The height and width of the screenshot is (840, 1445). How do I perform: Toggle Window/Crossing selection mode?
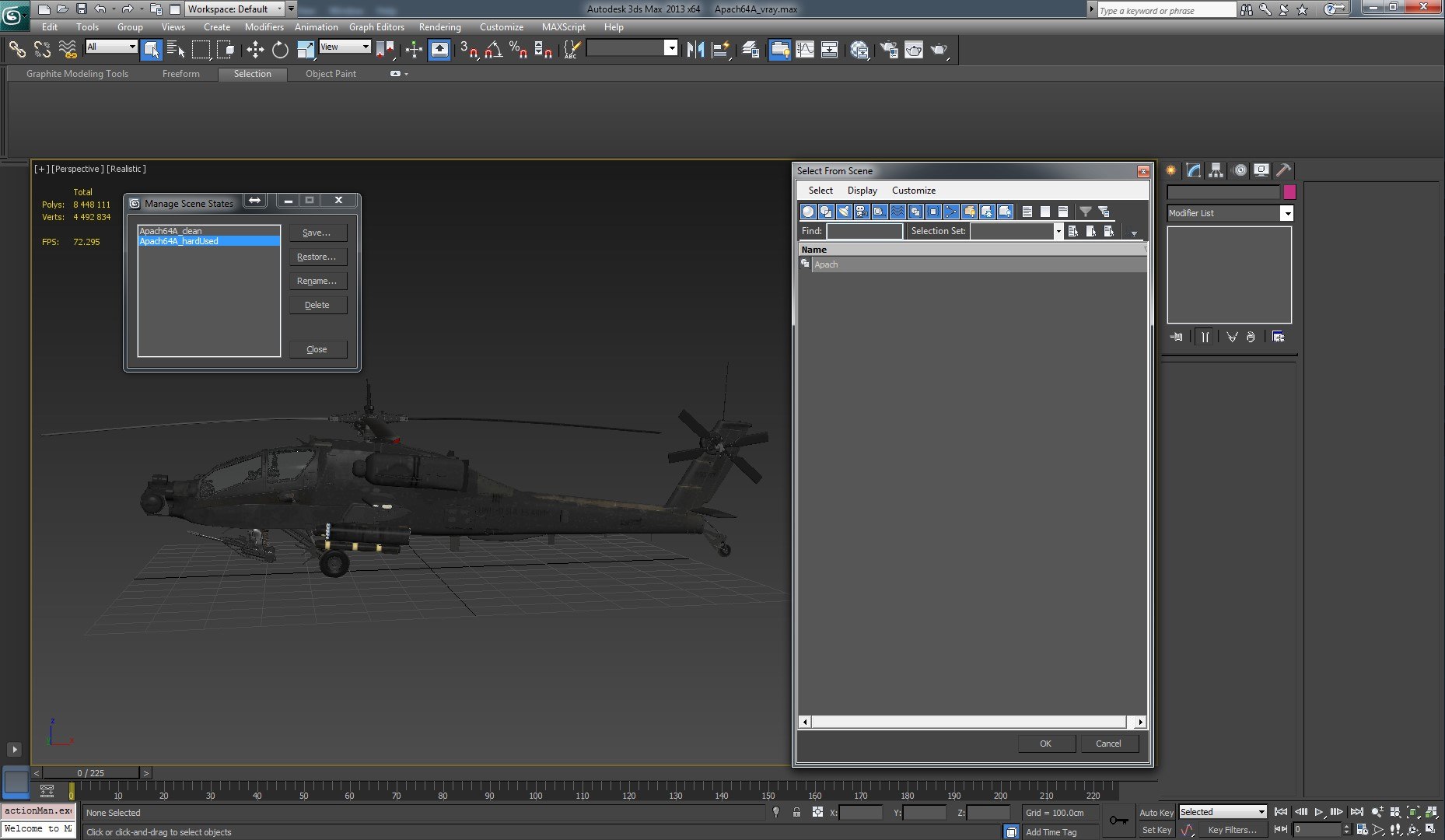[x=226, y=50]
